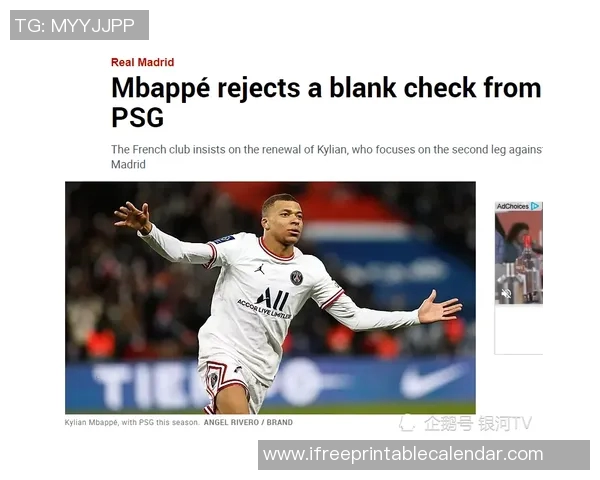Click the 企鹅号 银河TV watermark text

[x=478, y=423]
